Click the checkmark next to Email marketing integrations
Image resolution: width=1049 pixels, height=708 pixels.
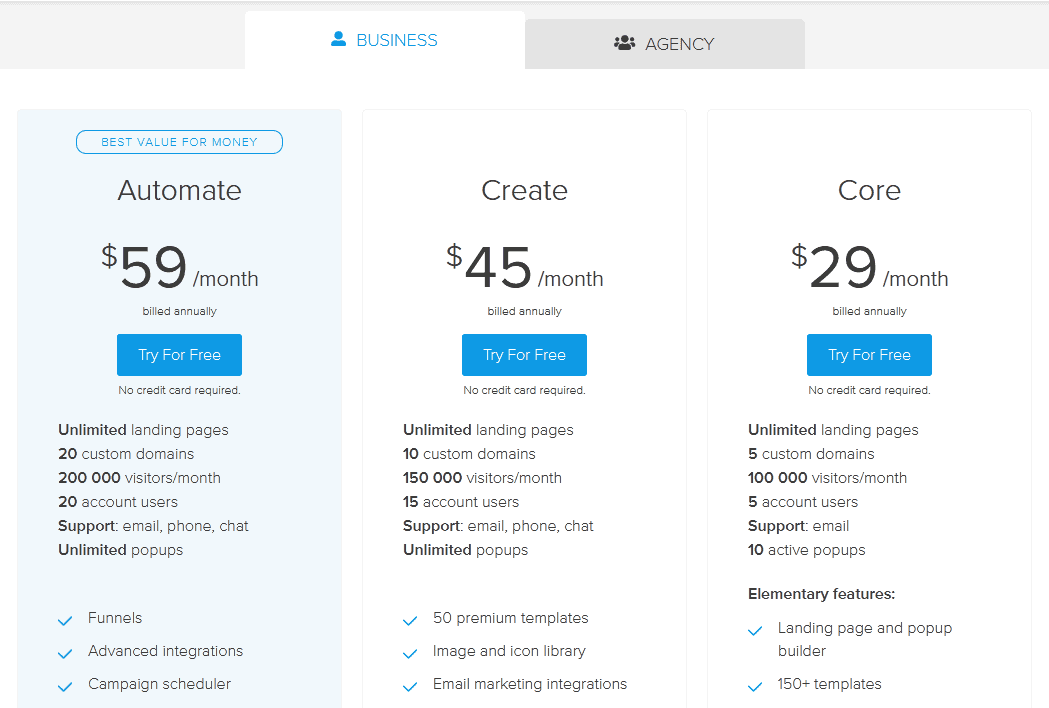click(x=410, y=684)
